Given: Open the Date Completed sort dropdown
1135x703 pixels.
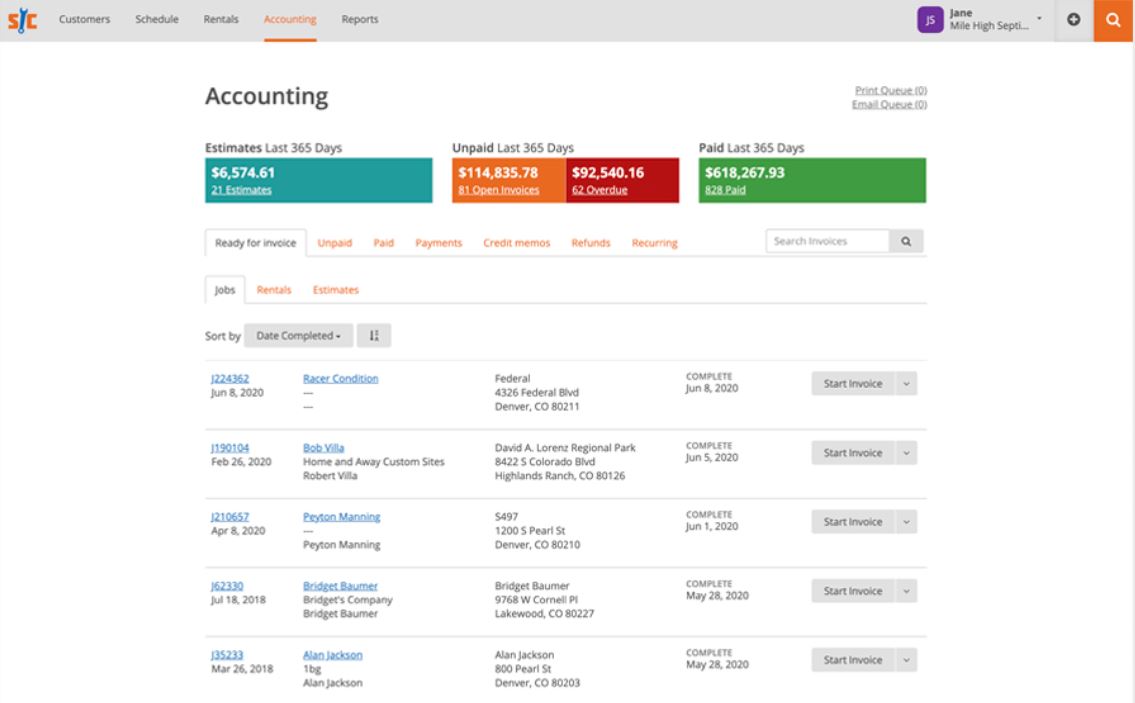Looking at the screenshot, I should pos(298,335).
